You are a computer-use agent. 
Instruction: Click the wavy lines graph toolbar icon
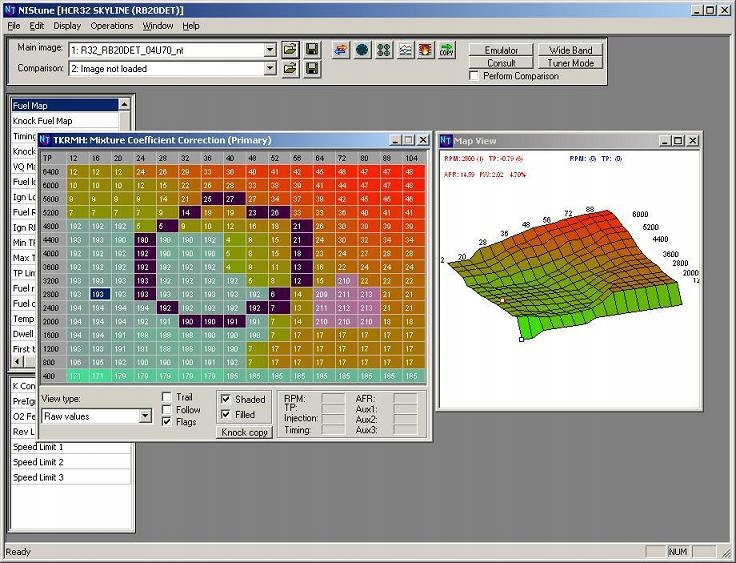click(x=405, y=50)
